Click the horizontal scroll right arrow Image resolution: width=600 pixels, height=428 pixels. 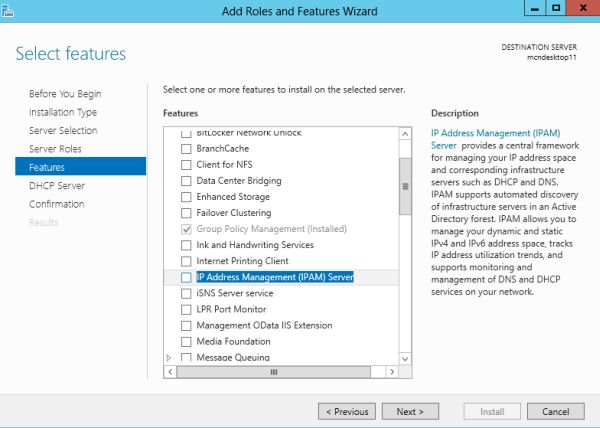click(391, 371)
